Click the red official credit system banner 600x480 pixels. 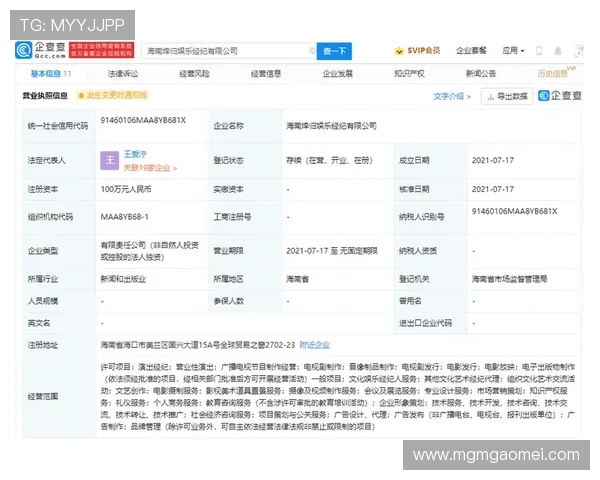[102, 50]
